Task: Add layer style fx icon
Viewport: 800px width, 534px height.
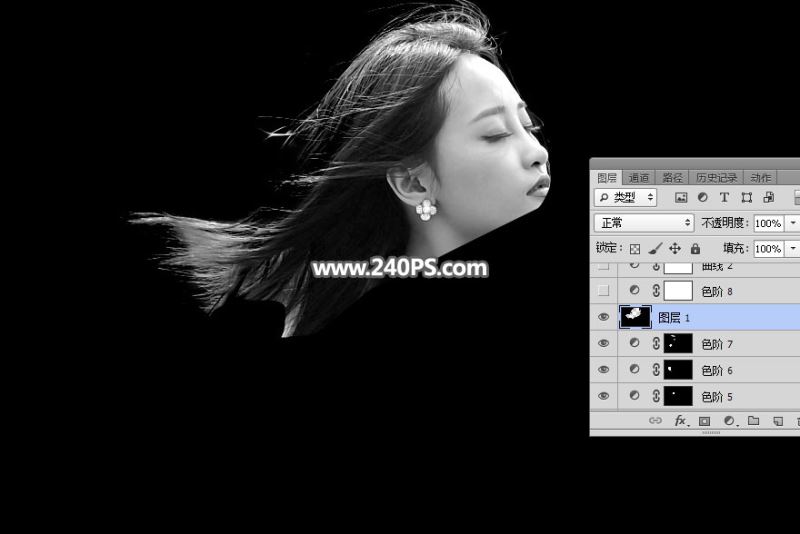Action: pyautogui.click(x=681, y=421)
